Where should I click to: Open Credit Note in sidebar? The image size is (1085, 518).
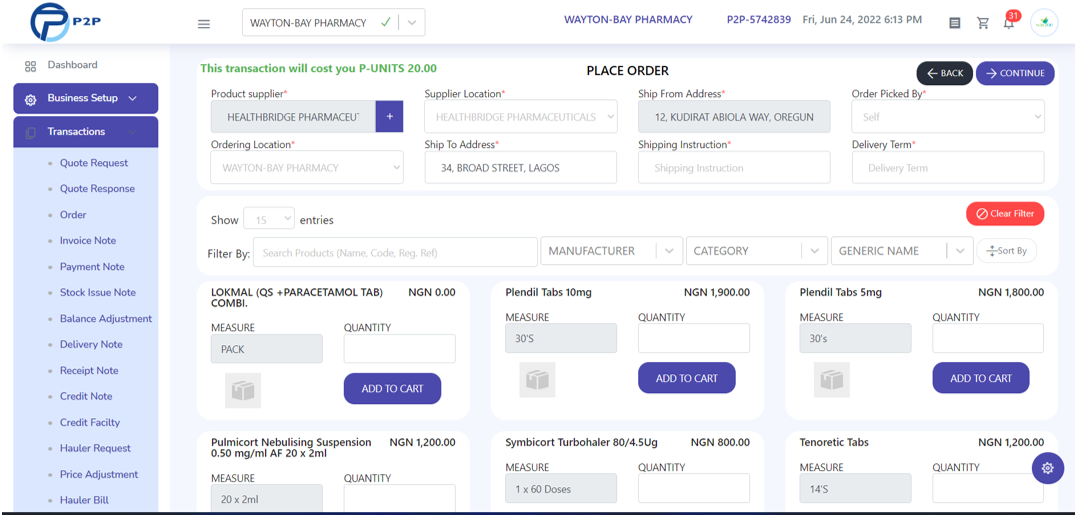click(x=86, y=396)
